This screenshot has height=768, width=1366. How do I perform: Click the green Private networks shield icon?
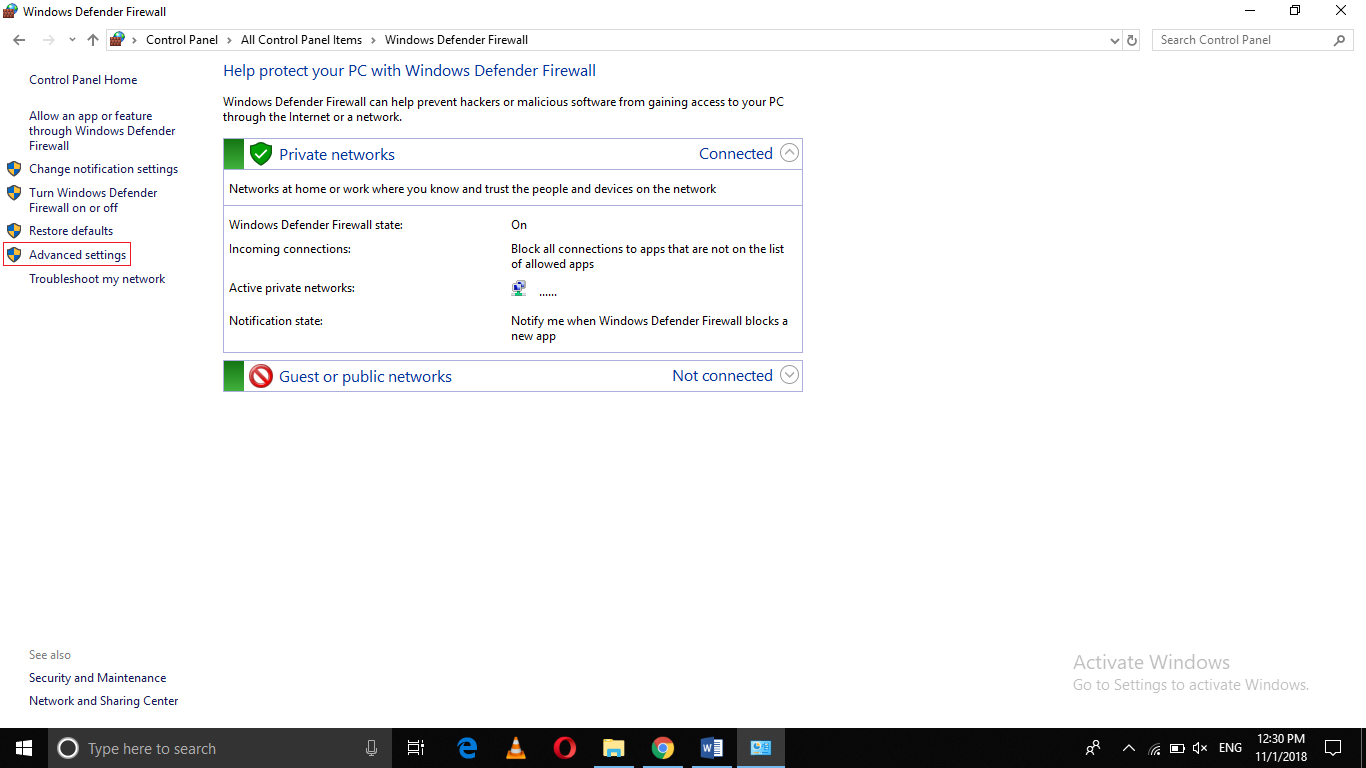pos(260,153)
